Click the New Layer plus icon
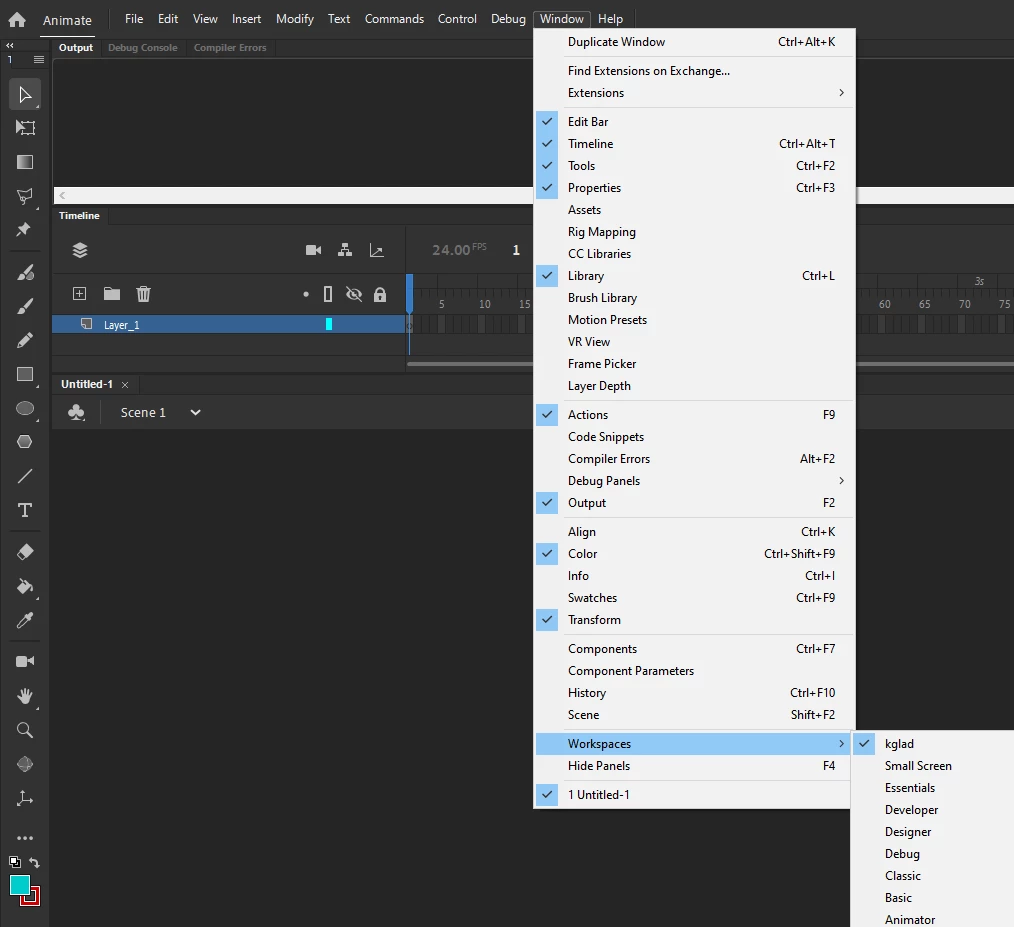The width and height of the screenshot is (1014, 927). coord(79,294)
